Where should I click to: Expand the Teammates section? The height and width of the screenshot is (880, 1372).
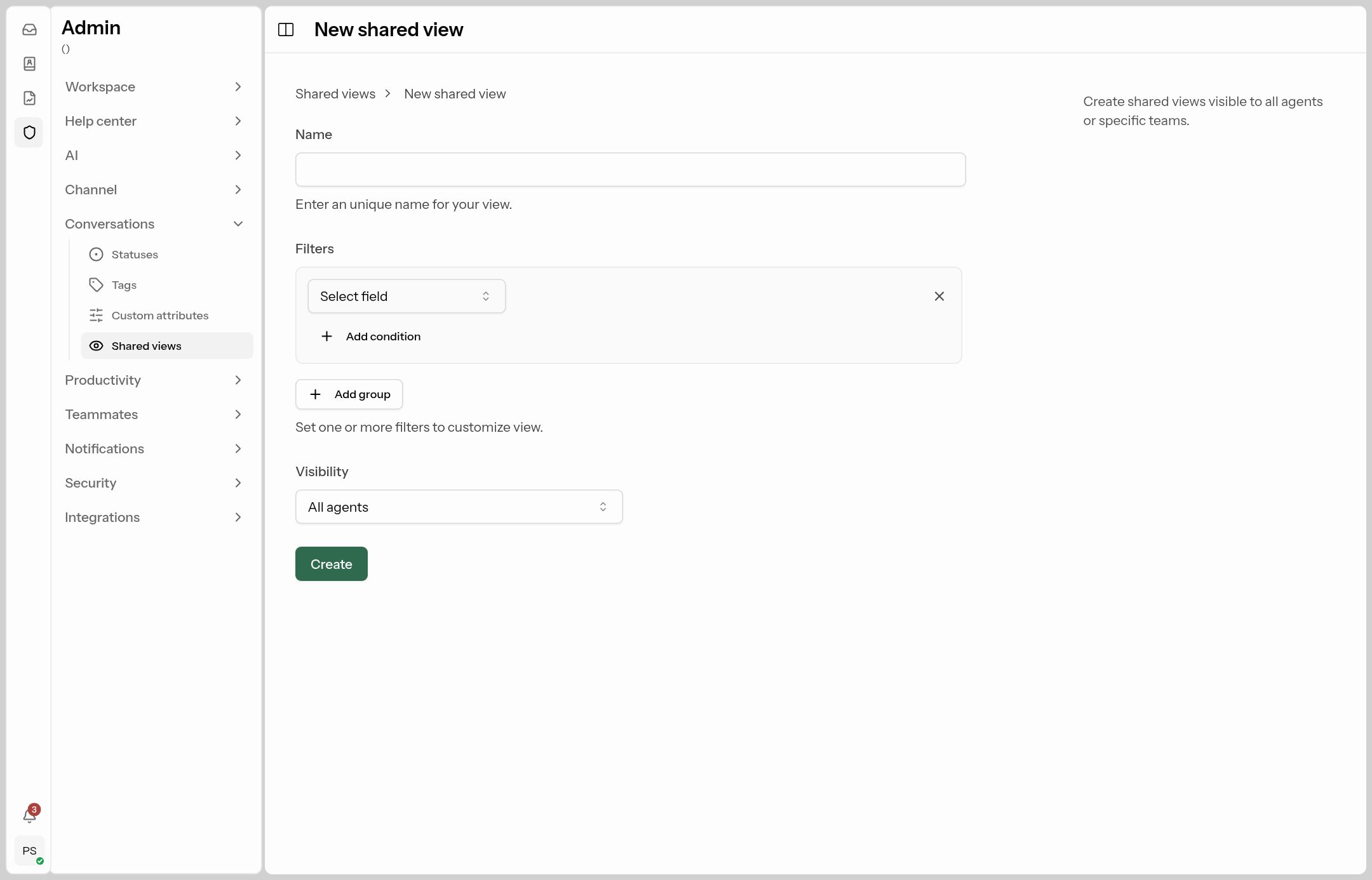tap(154, 414)
